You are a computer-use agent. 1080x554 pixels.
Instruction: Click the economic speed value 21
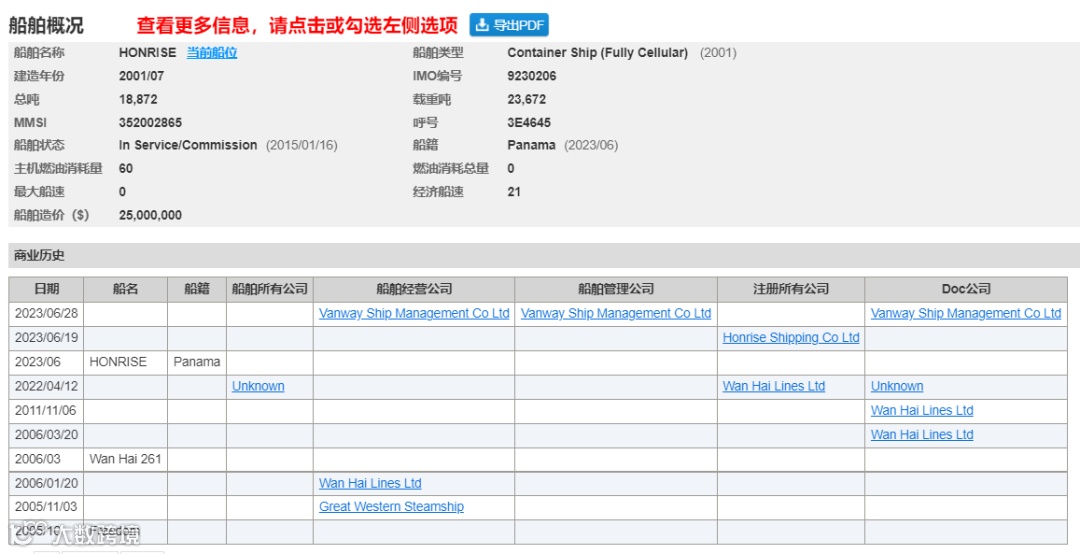514,192
